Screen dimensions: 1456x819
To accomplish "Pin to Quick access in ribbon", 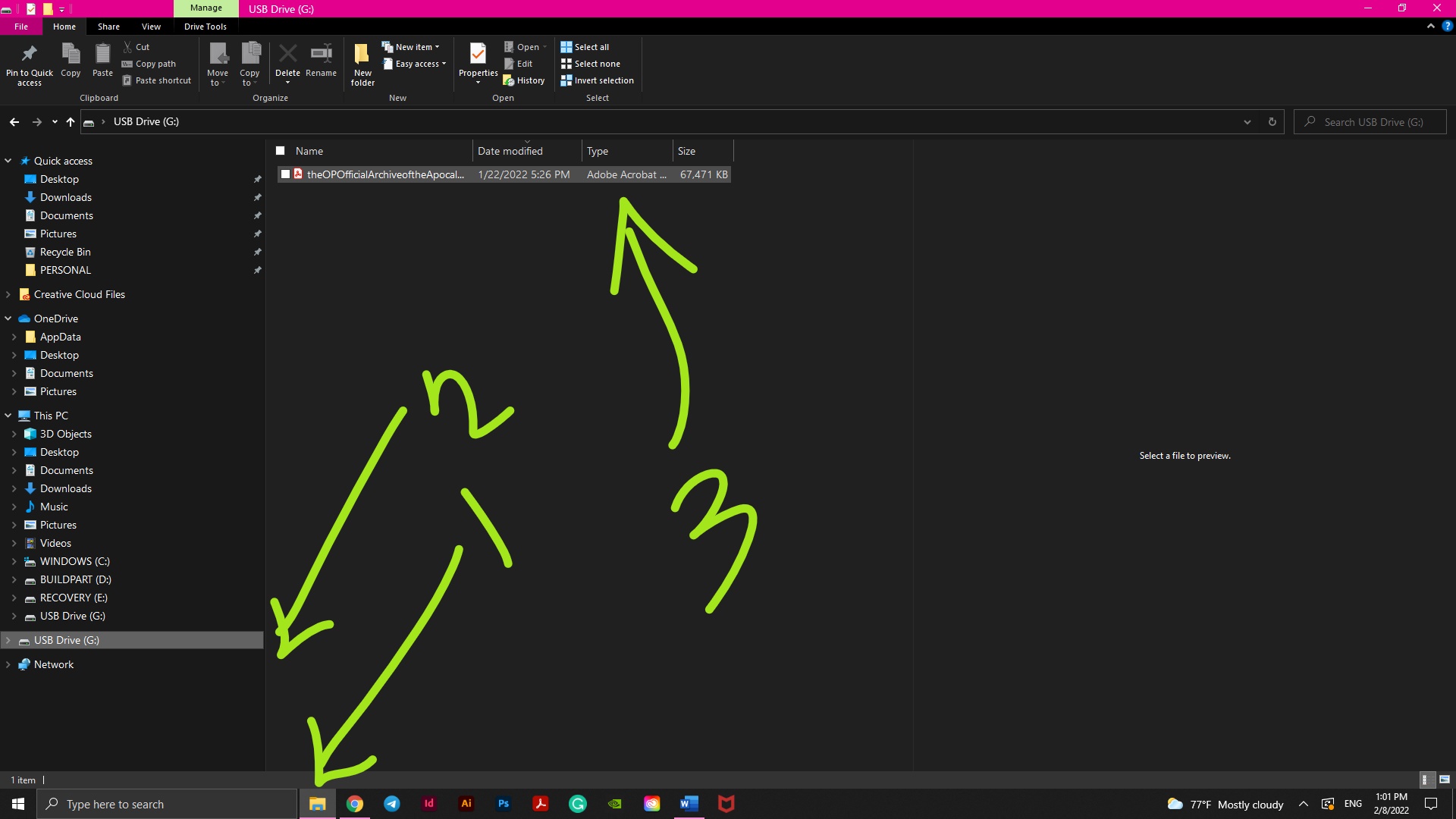I will pyautogui.click(x=30, y=64).
